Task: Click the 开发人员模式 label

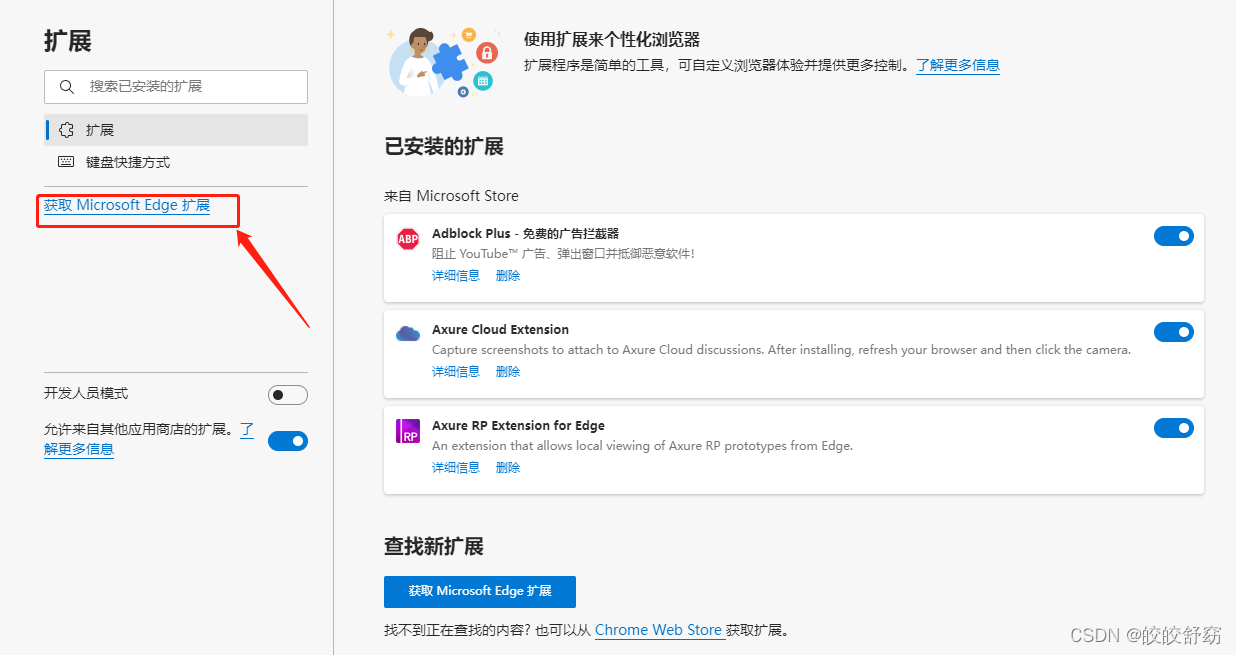Action: [x=86, y=394]
